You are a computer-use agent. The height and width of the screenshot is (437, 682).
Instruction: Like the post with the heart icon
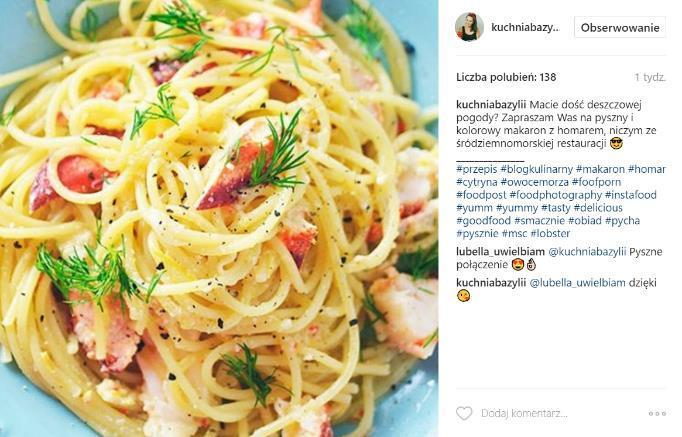tap(464, 413)
